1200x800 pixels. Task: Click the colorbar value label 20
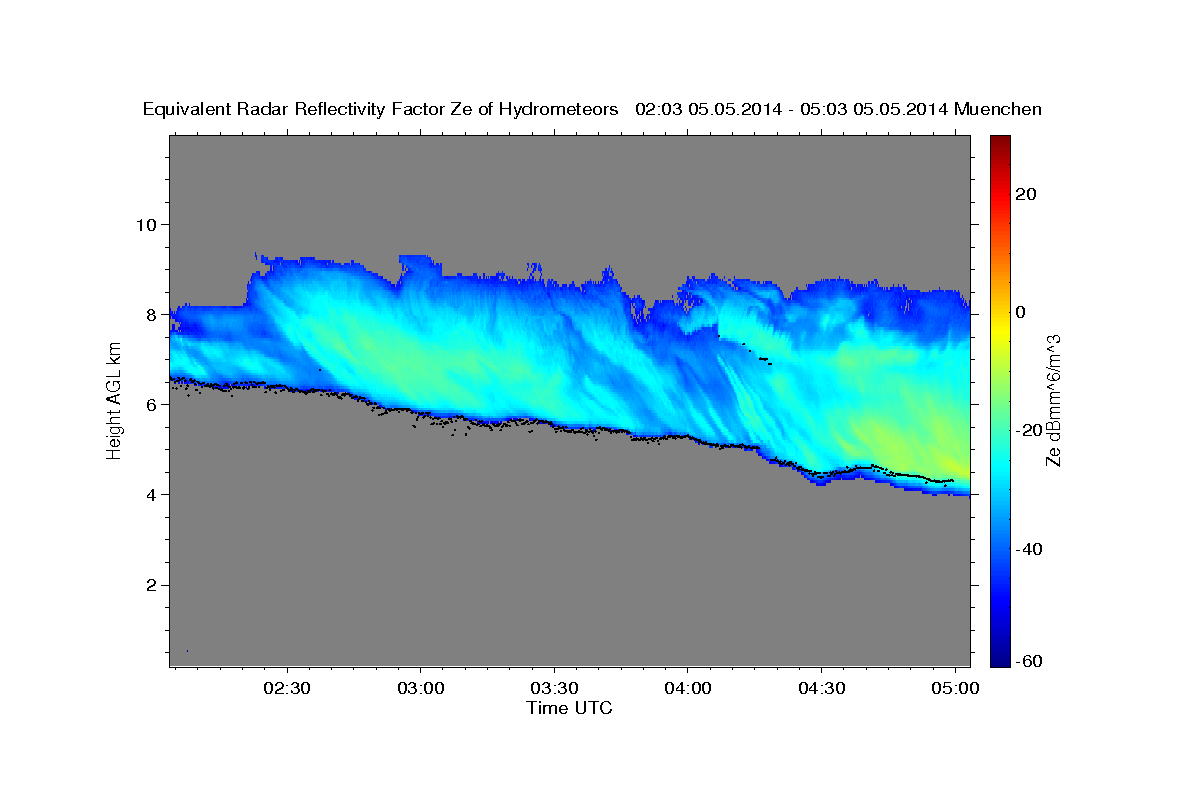point(1025,194)
